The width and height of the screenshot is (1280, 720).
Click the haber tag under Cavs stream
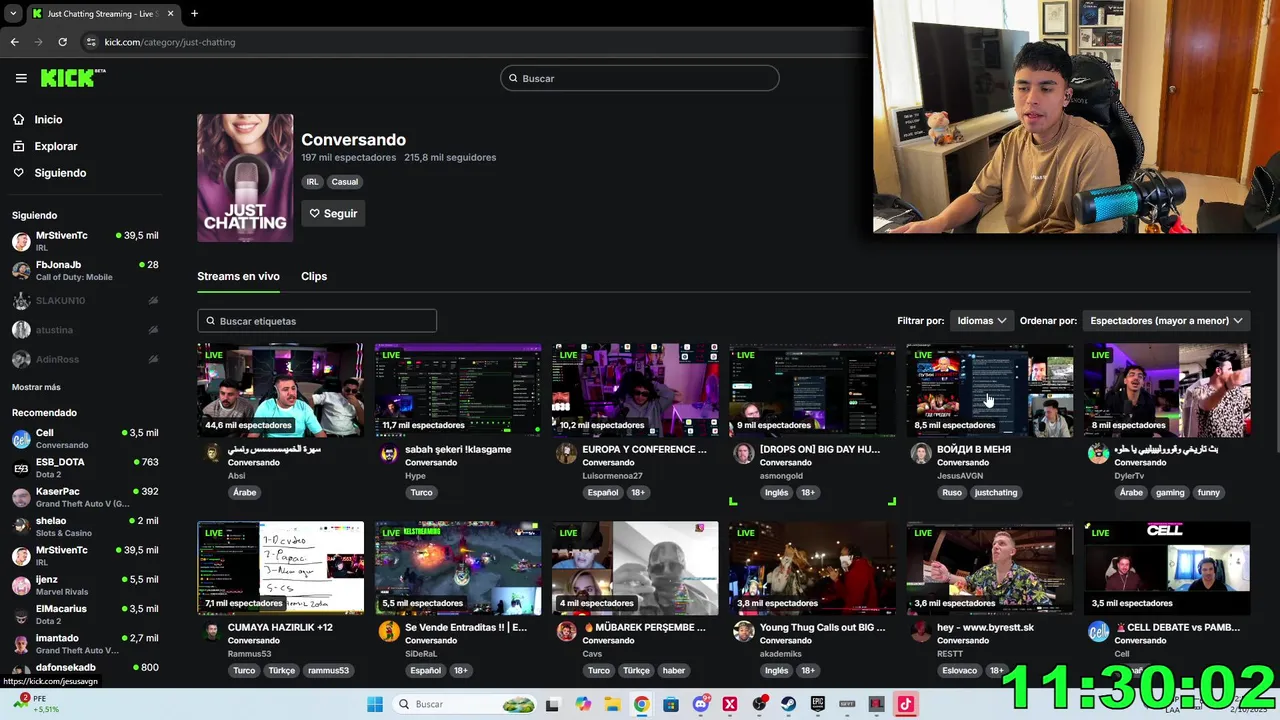[x=674, y=670]
